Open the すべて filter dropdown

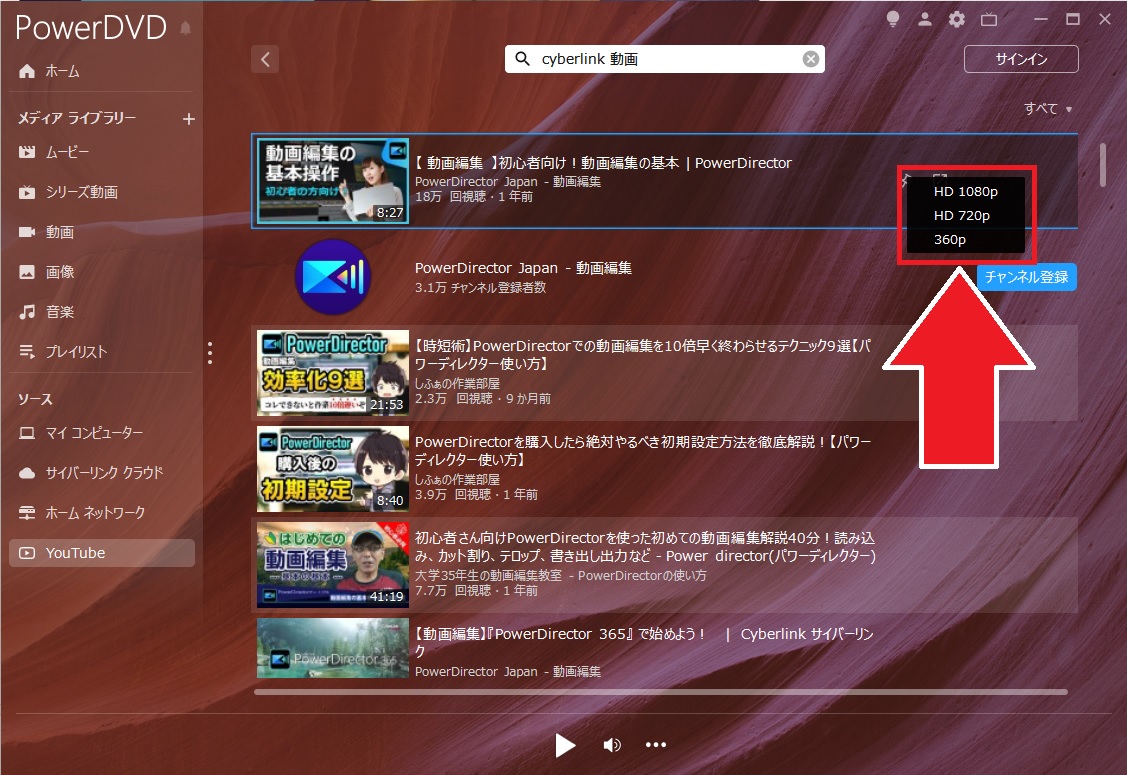tap(1048, 109)
